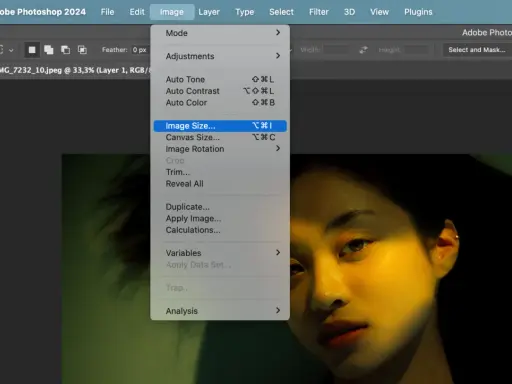Image resolution: width=512 pixels, height=384 pixels.
Task: Expand the Analysis submenu
Action: click(x=220, y=311)
